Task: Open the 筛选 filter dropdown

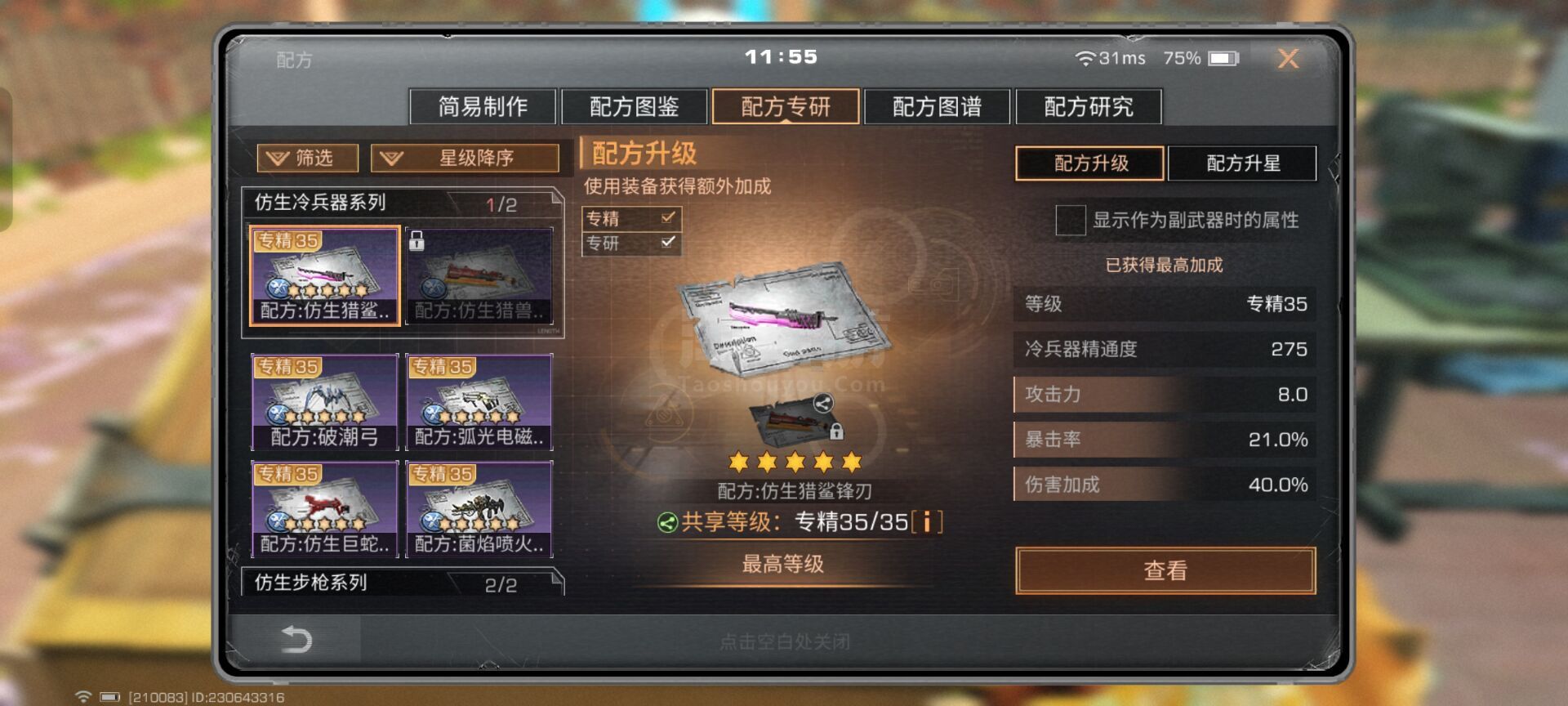Action: click(308, 158)
